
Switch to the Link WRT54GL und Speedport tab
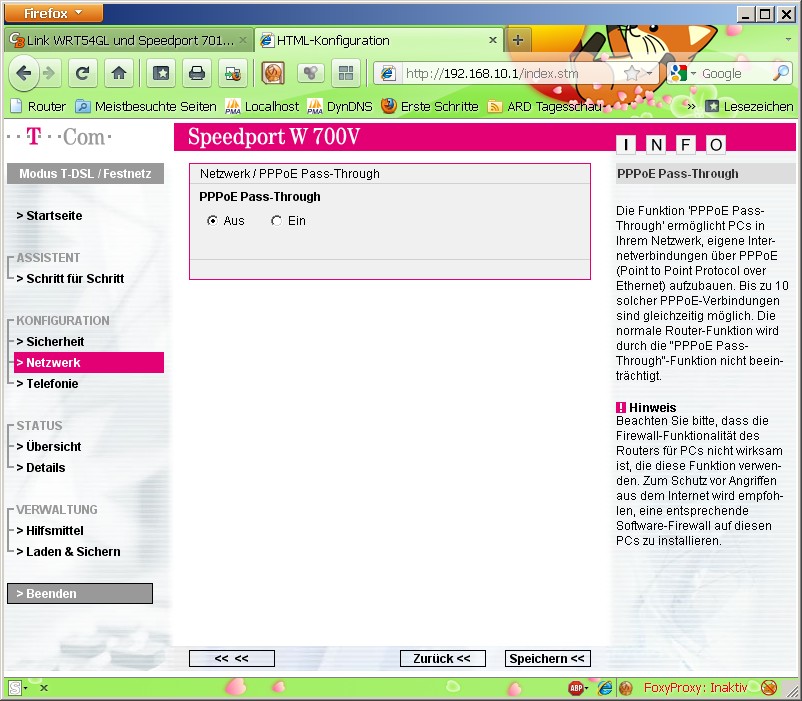(128, 40)
